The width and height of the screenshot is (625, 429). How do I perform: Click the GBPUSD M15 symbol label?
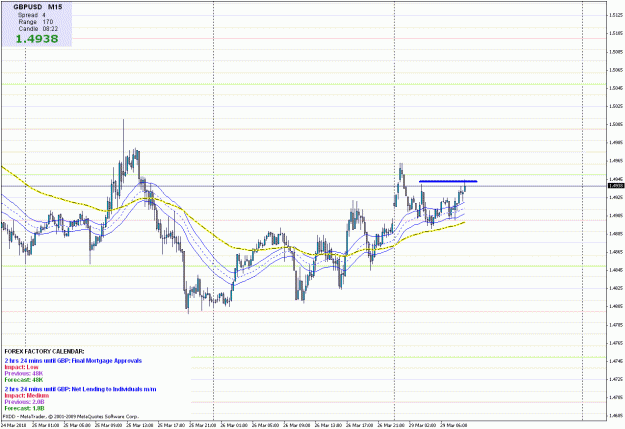[37, 7]
